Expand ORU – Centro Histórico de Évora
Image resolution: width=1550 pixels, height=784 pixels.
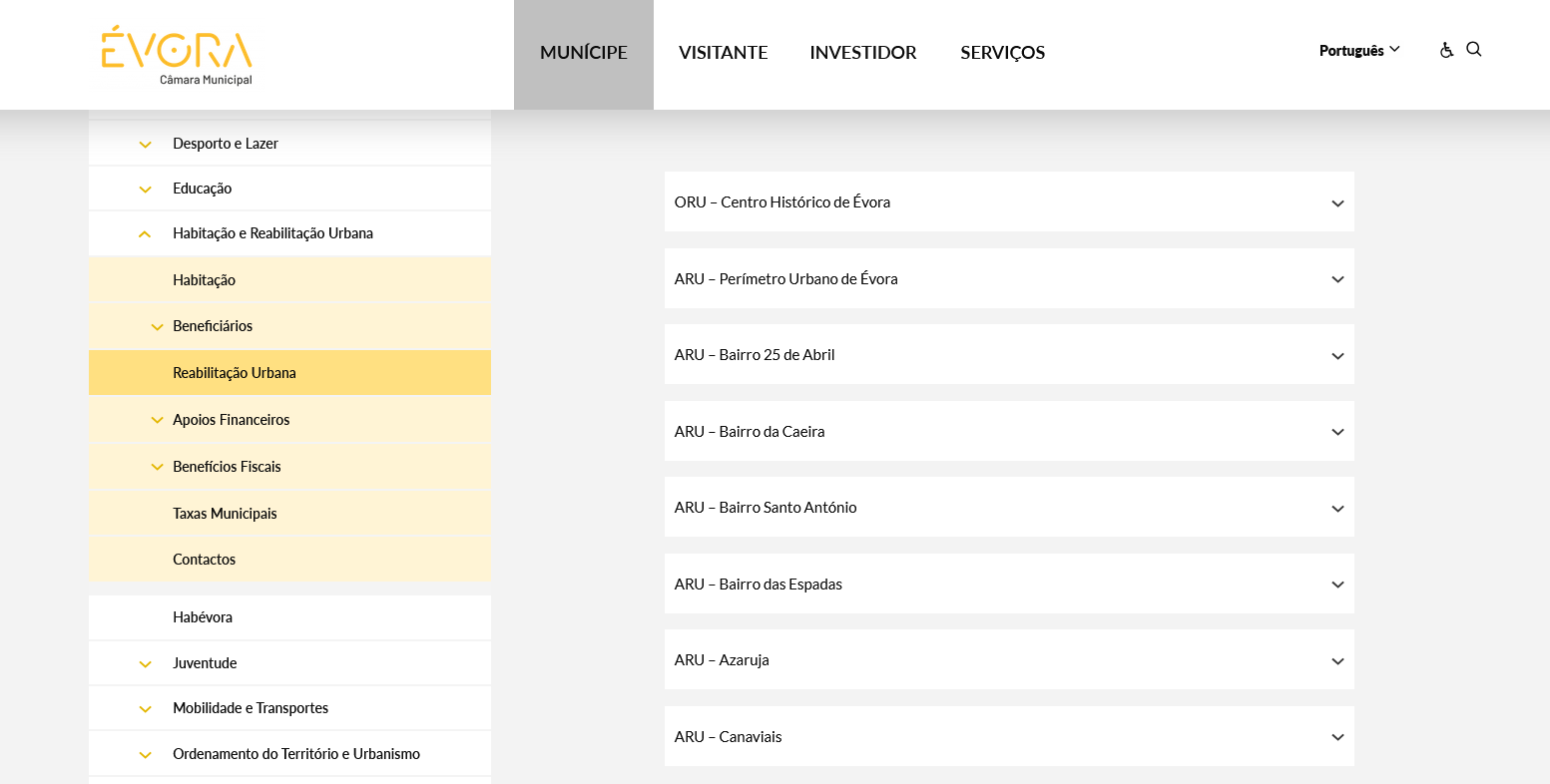click(x=1009, y=201)
